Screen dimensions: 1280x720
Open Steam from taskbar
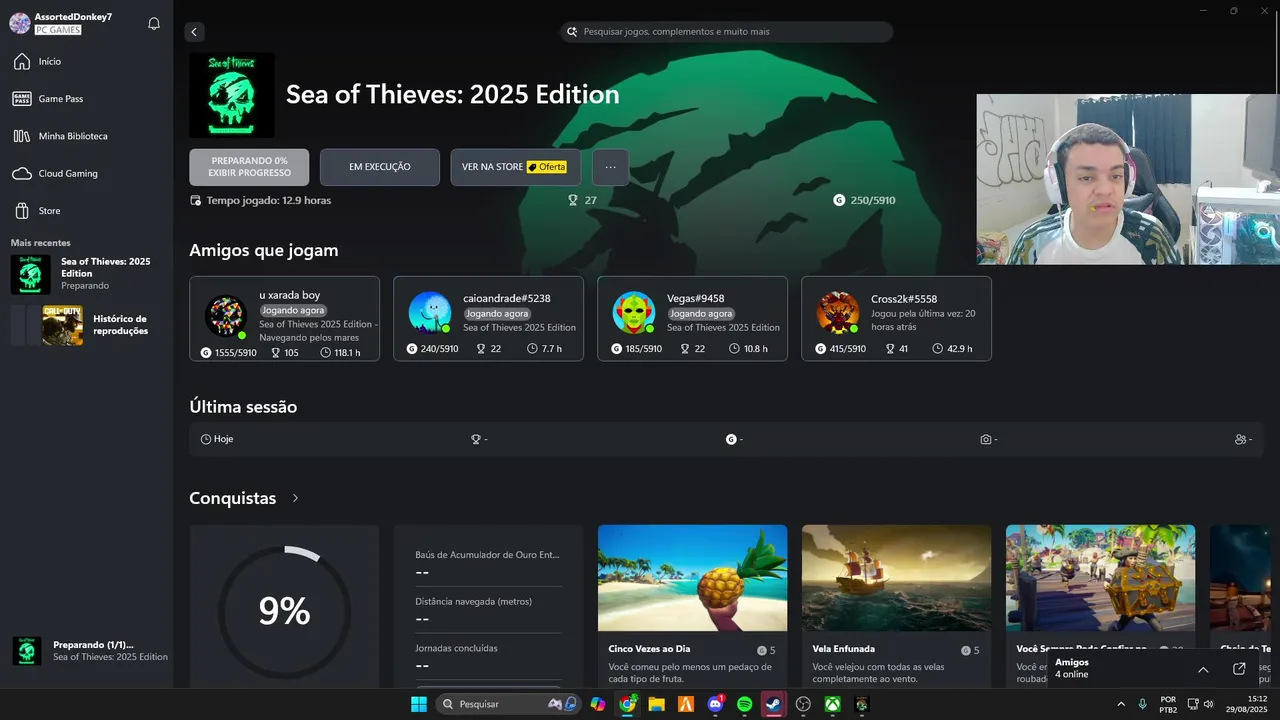click(x=774, y=704)
